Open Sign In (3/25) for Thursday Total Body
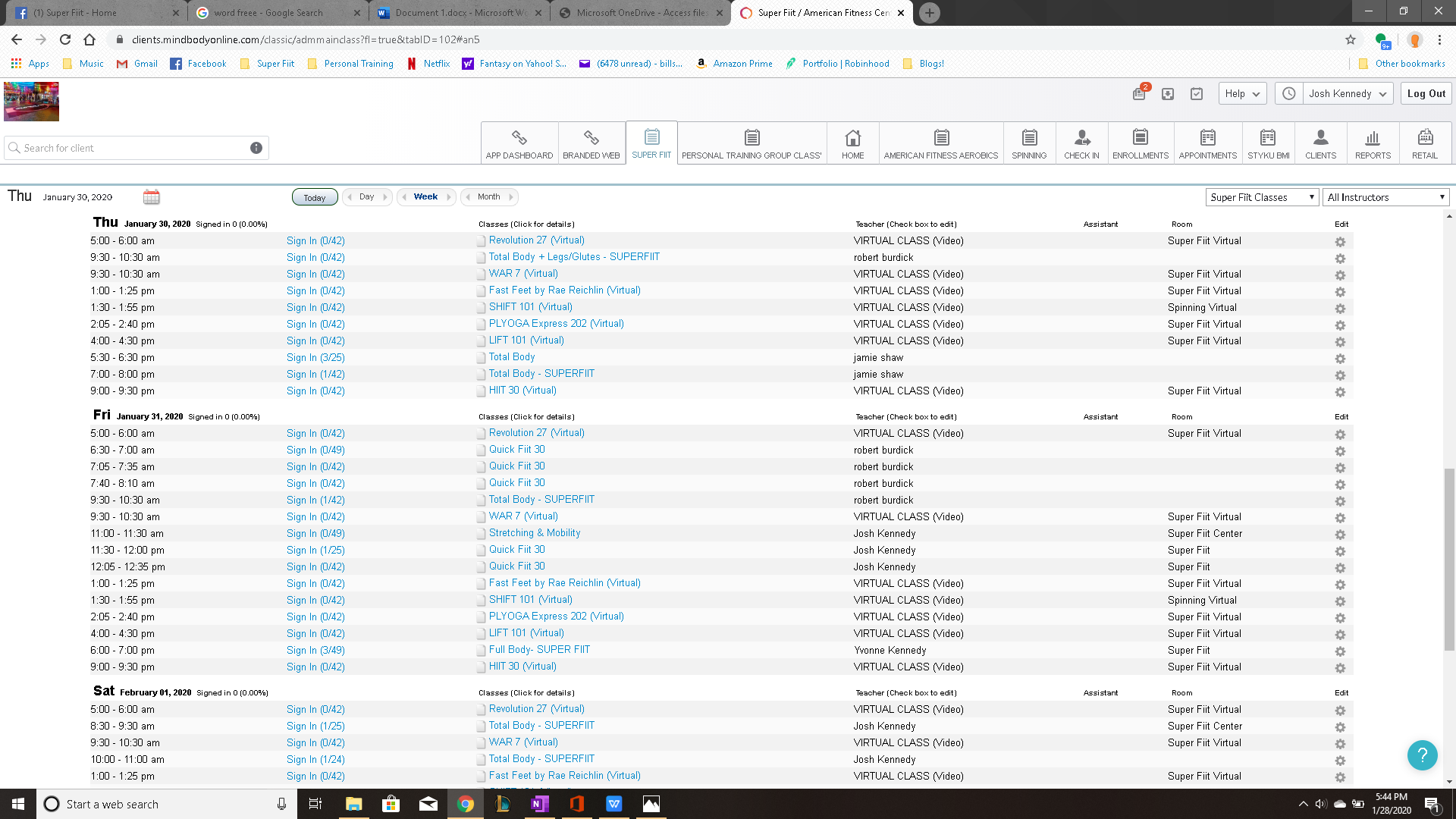This screenshot has width=1456, height=819. coord(315,358)
